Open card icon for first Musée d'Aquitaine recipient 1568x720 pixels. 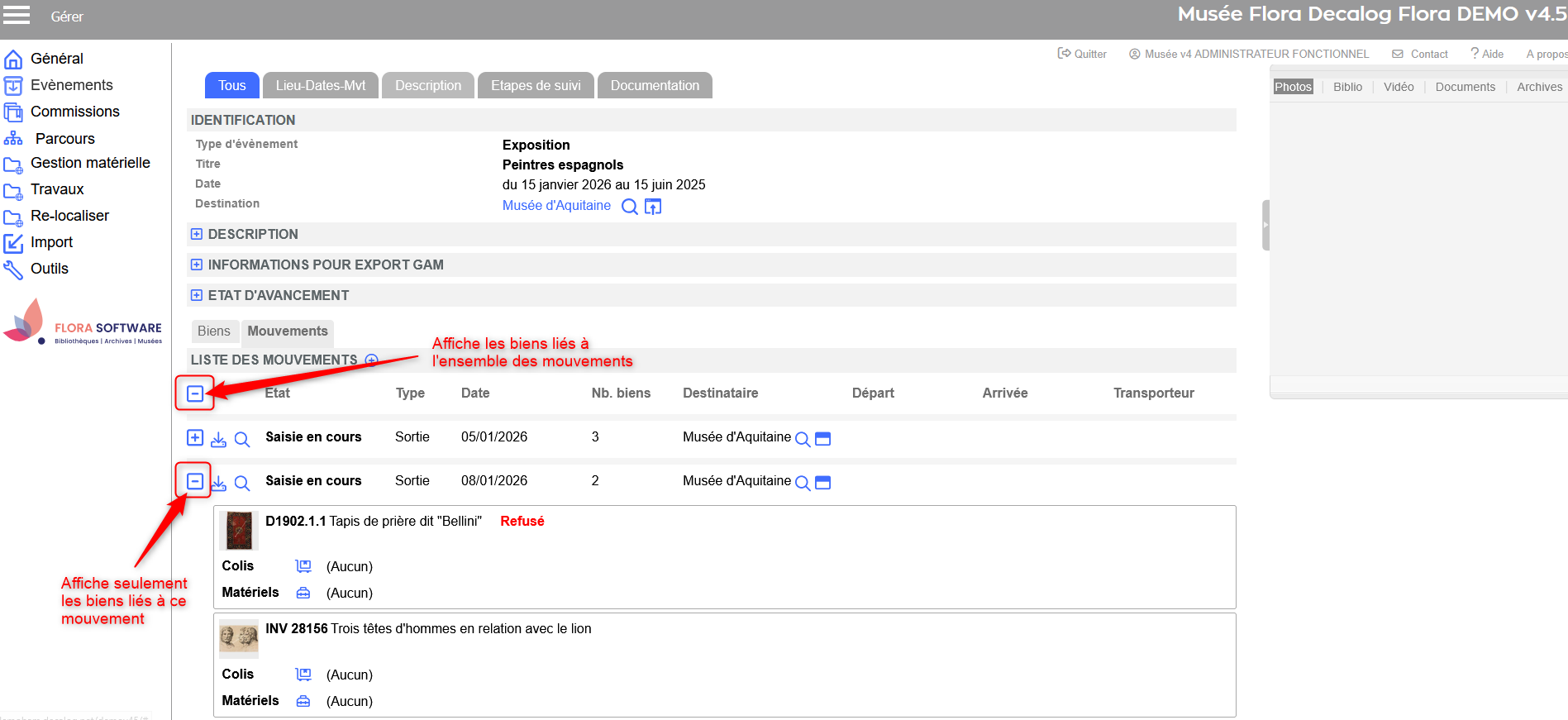tap(822, 439)
